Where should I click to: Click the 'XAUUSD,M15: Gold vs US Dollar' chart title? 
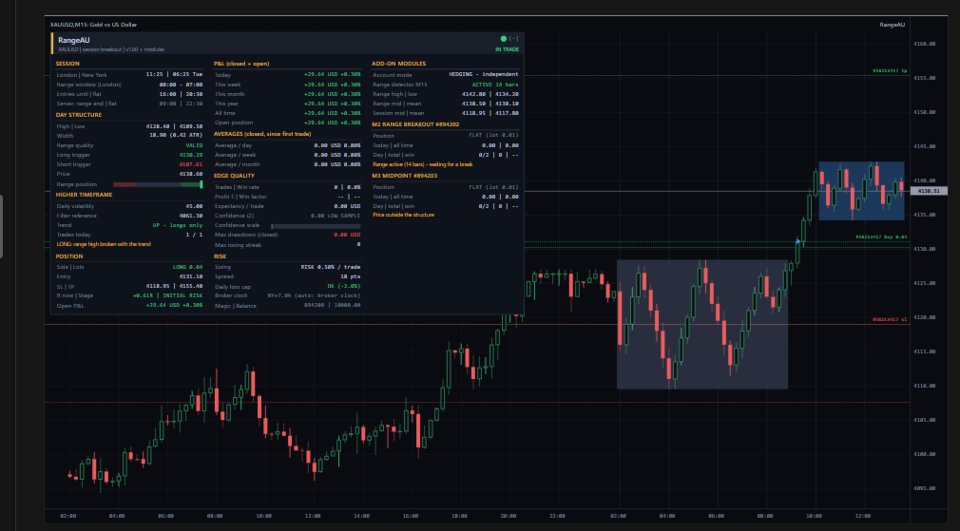[x=93, y=24]
